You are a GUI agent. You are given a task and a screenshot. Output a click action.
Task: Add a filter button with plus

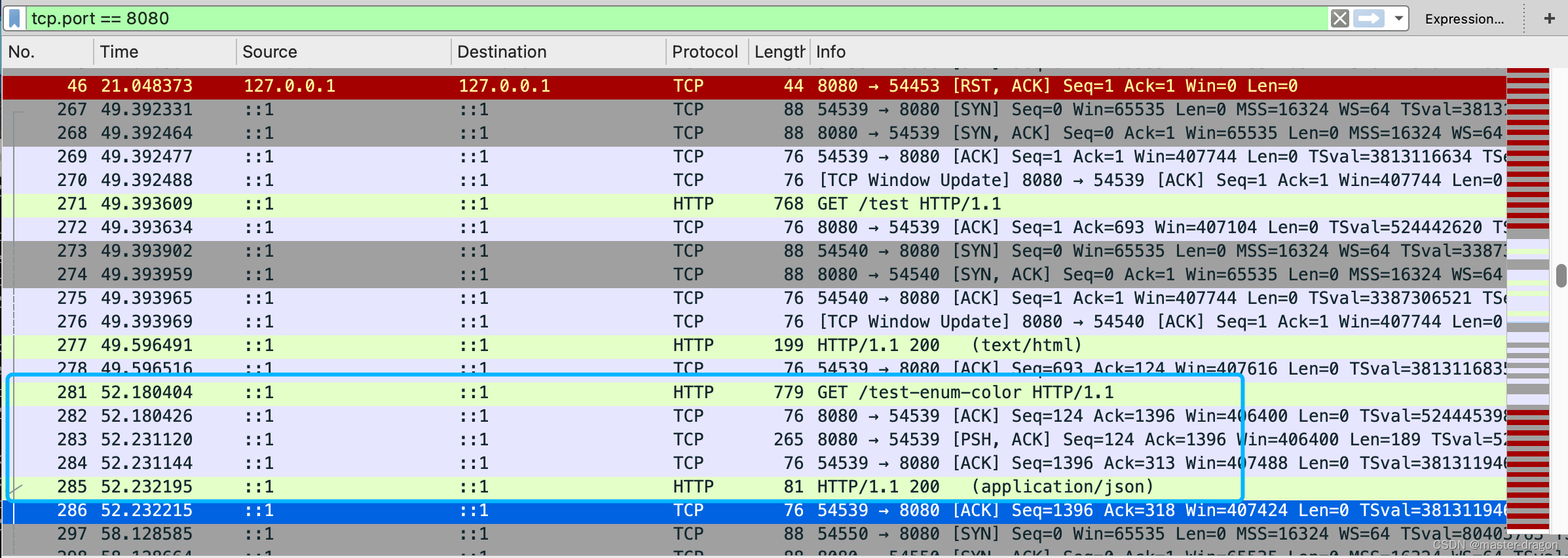click(x=1549, y=18)
